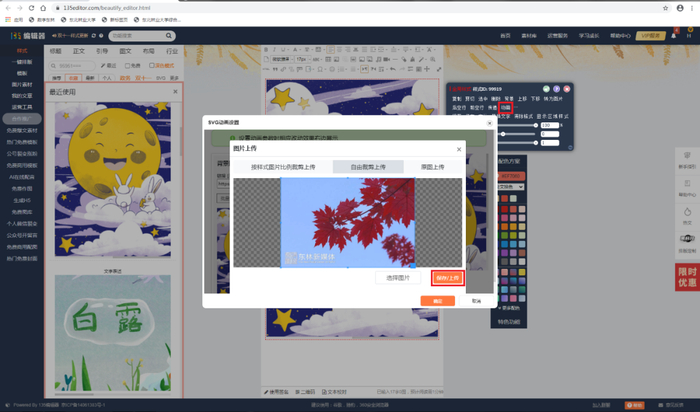Screen dimensions: 700x412
Task: Open the 正文 style category tab
Action: tap(79, 51)
